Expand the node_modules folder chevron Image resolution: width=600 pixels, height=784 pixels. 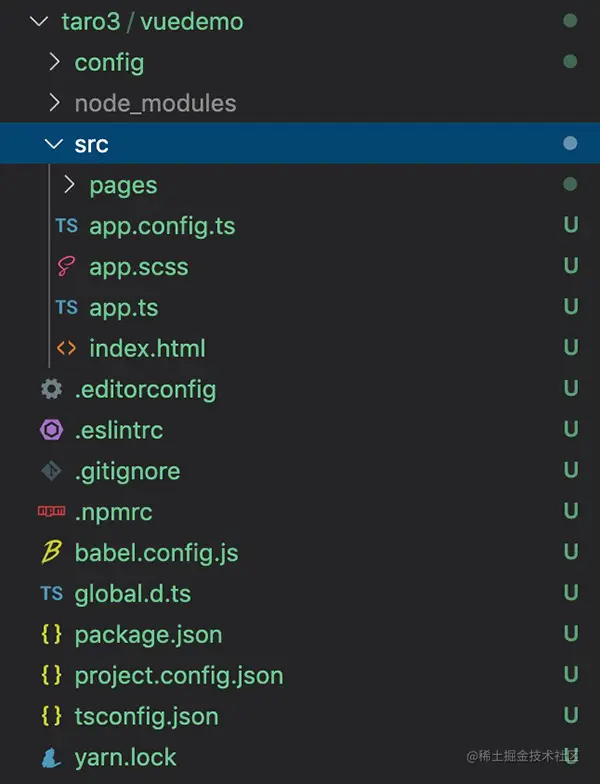tap(55, 104)
